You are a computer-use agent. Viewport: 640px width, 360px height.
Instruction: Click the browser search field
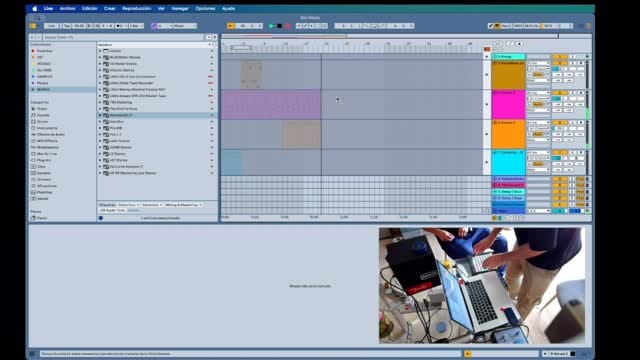[122, 37]
